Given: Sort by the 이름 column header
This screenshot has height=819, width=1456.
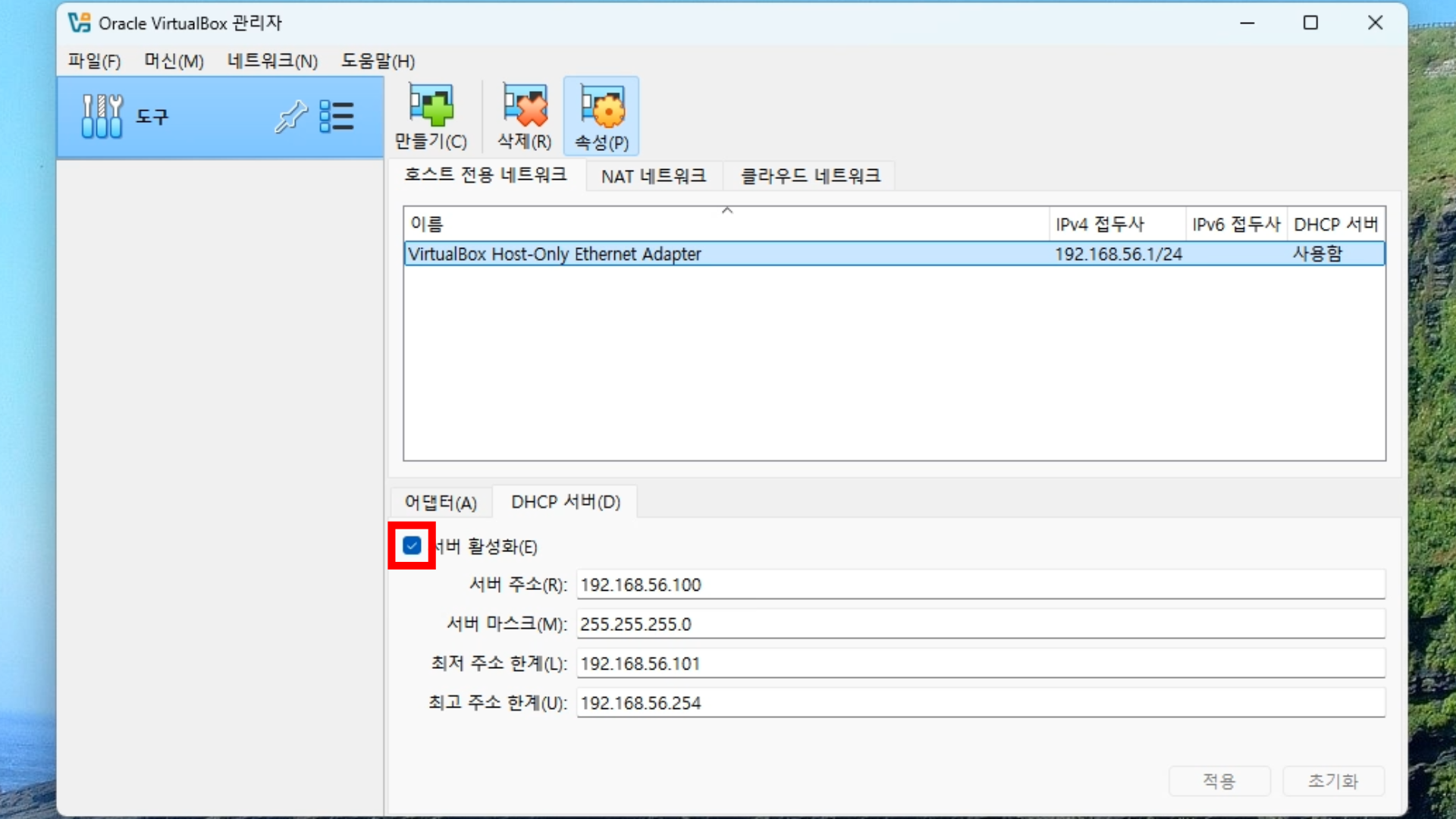Looking at the screenshot, I should pyautogui.click(x=427, y=224).
